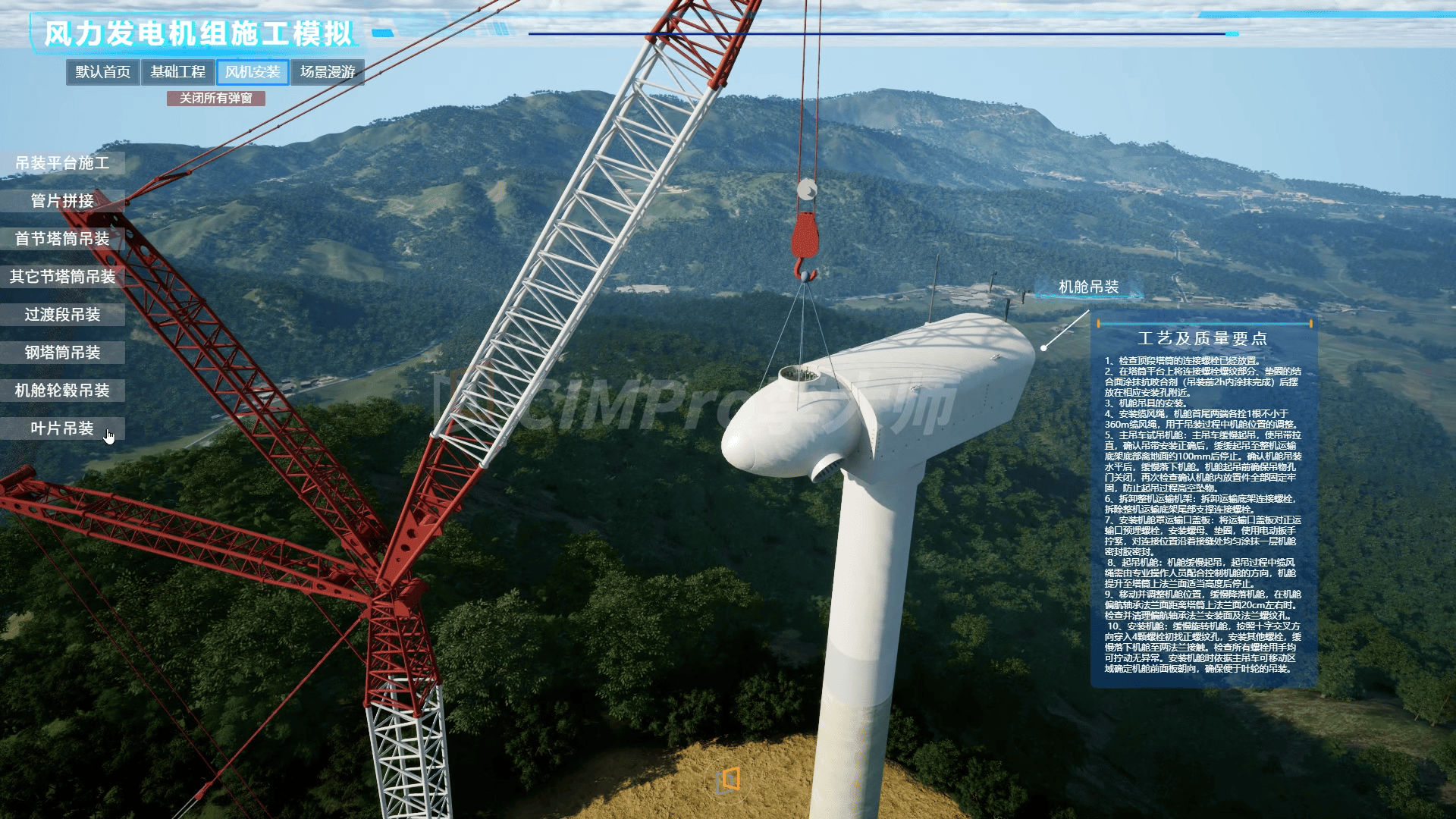Open the 默认首页 tab
Image resolution: width=1456 pixels, height=819 pixels.
pyautogui.click(x=103, y=72)
